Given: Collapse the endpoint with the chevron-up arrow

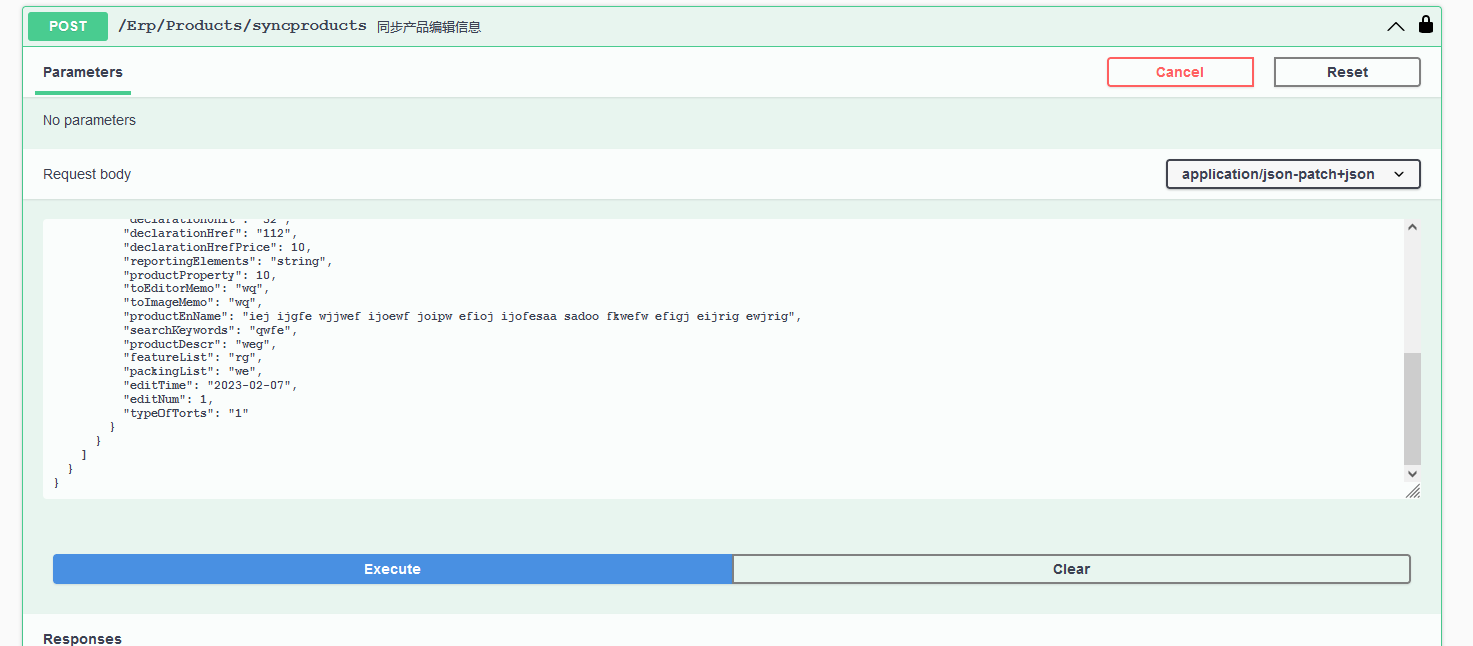Looking at the screenshot, I should tap(1396, 27).
